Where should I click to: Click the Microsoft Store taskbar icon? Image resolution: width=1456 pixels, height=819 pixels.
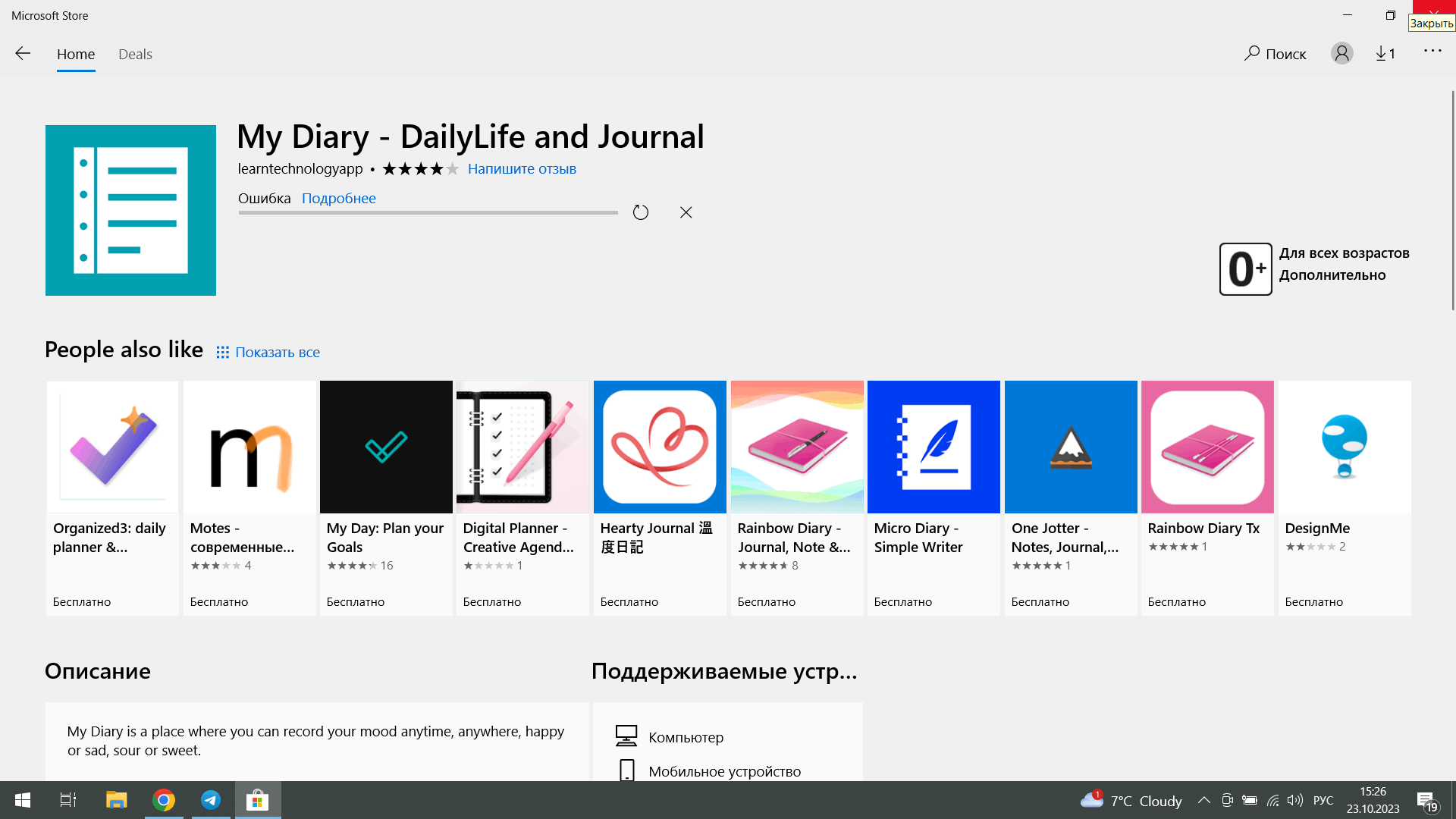click(x=258, y=800)
